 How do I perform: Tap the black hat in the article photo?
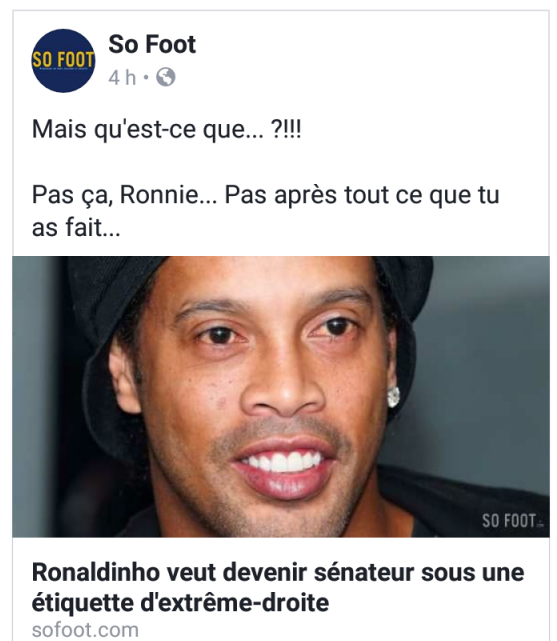[114, 311]
